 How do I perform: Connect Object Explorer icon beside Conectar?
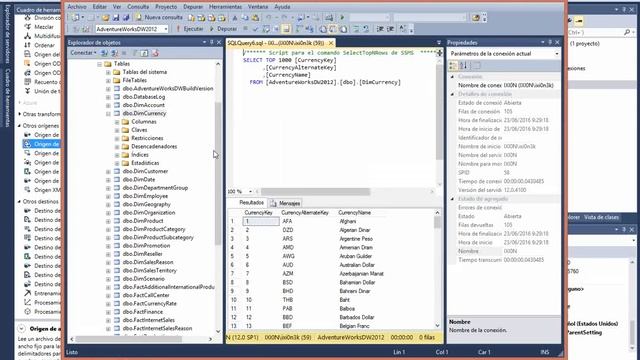[104, 53]
